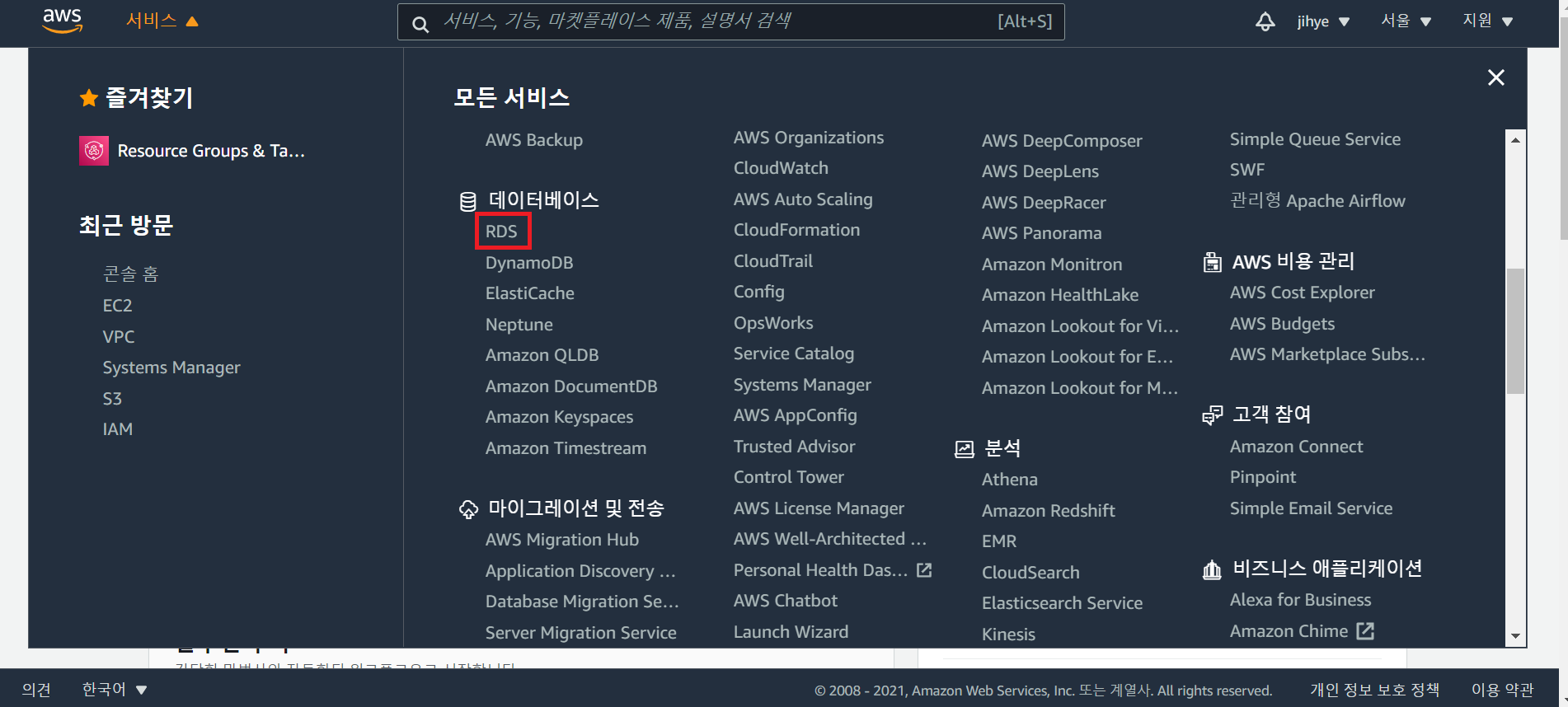Open Kinesis service
1568x707 pixels.
pos(1009,634)
